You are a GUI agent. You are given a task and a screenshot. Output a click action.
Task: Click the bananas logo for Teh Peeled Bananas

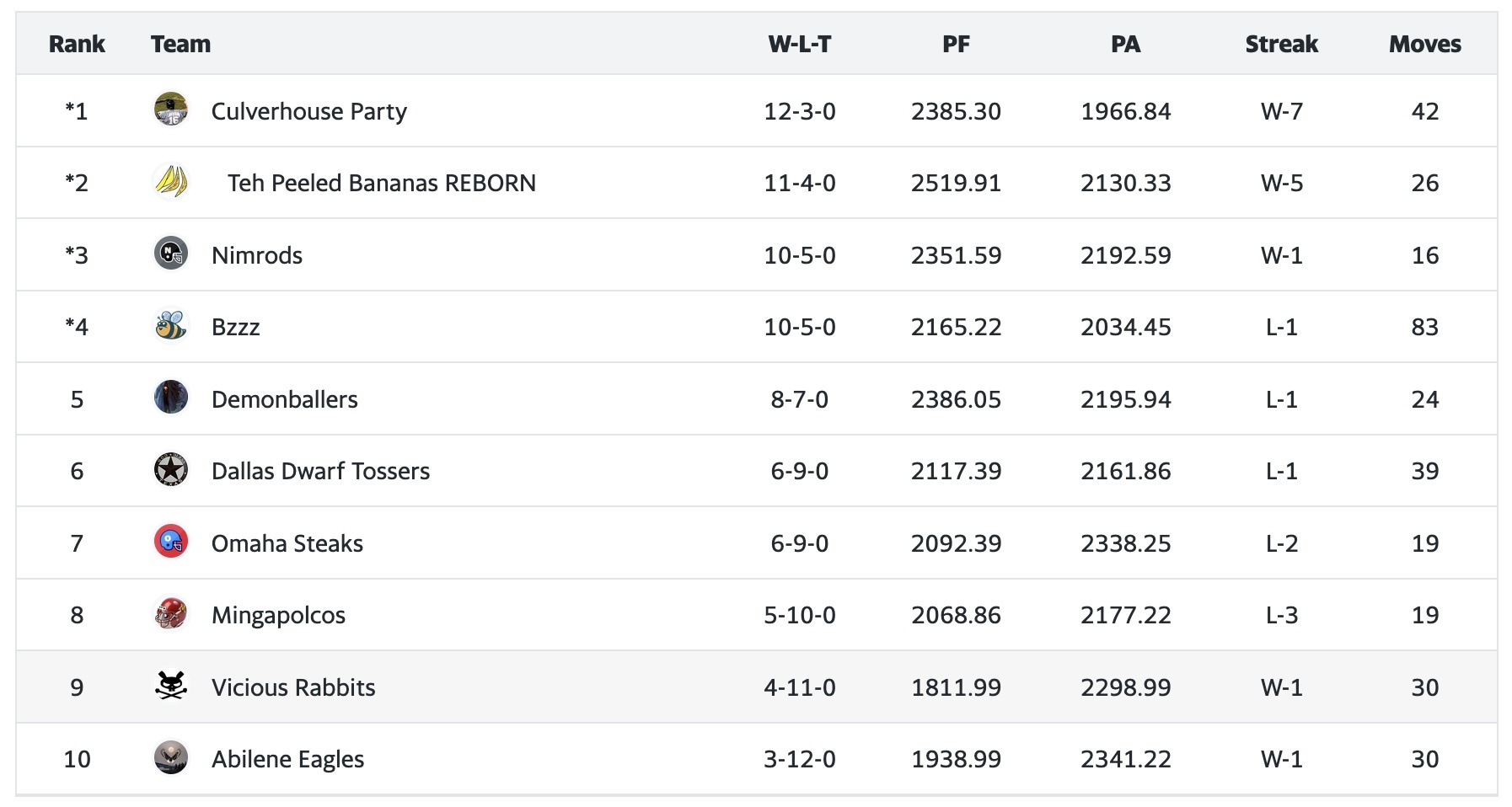pos(170,182)
